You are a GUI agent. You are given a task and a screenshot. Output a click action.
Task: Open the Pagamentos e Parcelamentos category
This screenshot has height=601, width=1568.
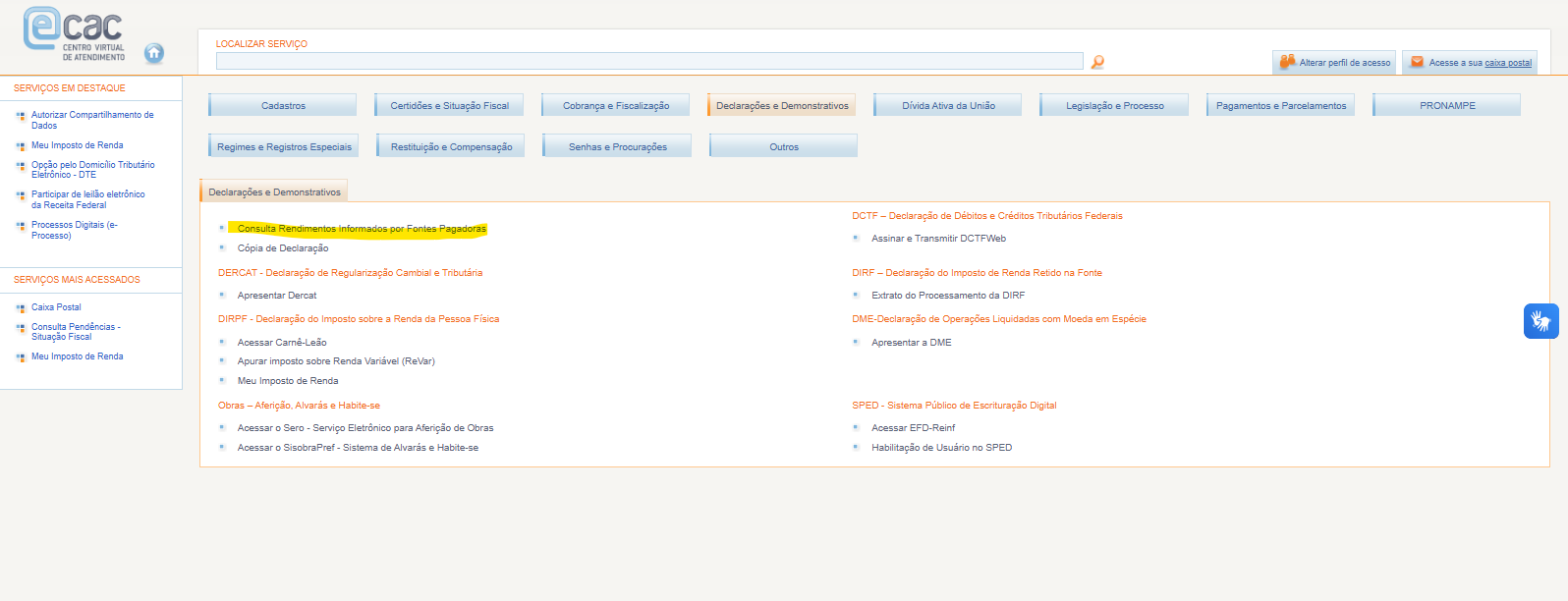[1280, 106]
